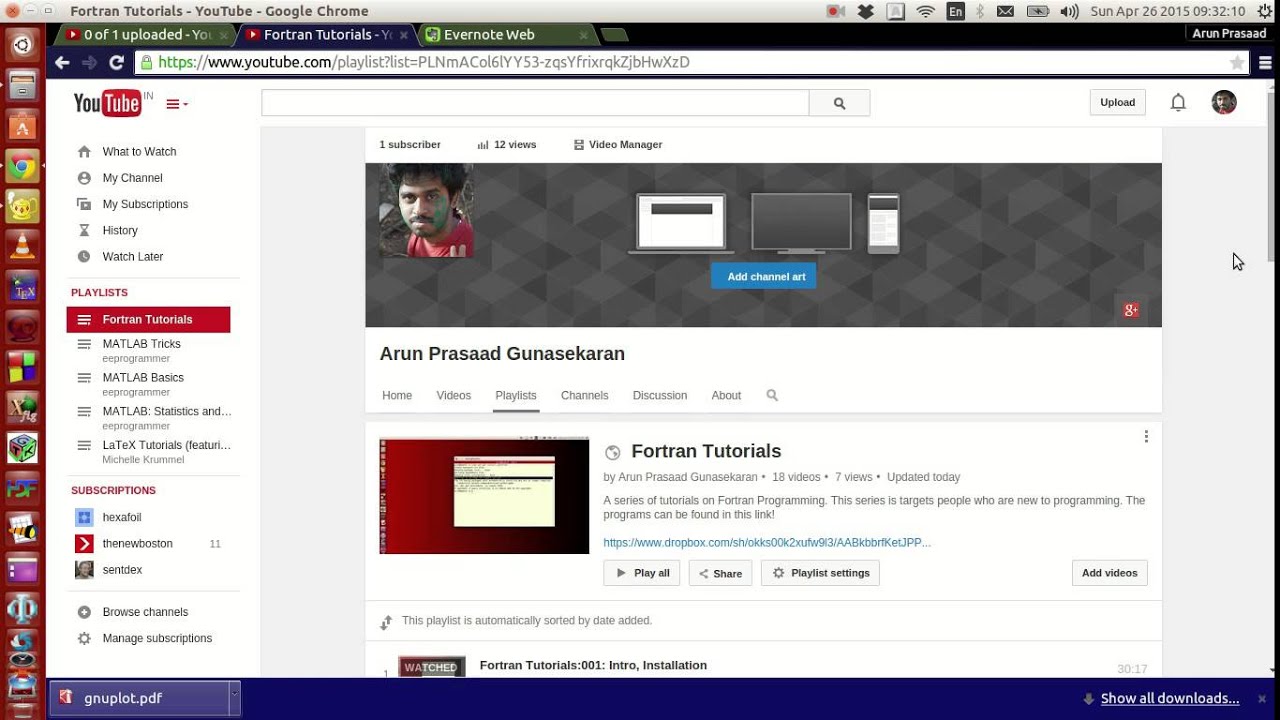
Task: Click the YouTube logo
Action: (x=107, y=103)
